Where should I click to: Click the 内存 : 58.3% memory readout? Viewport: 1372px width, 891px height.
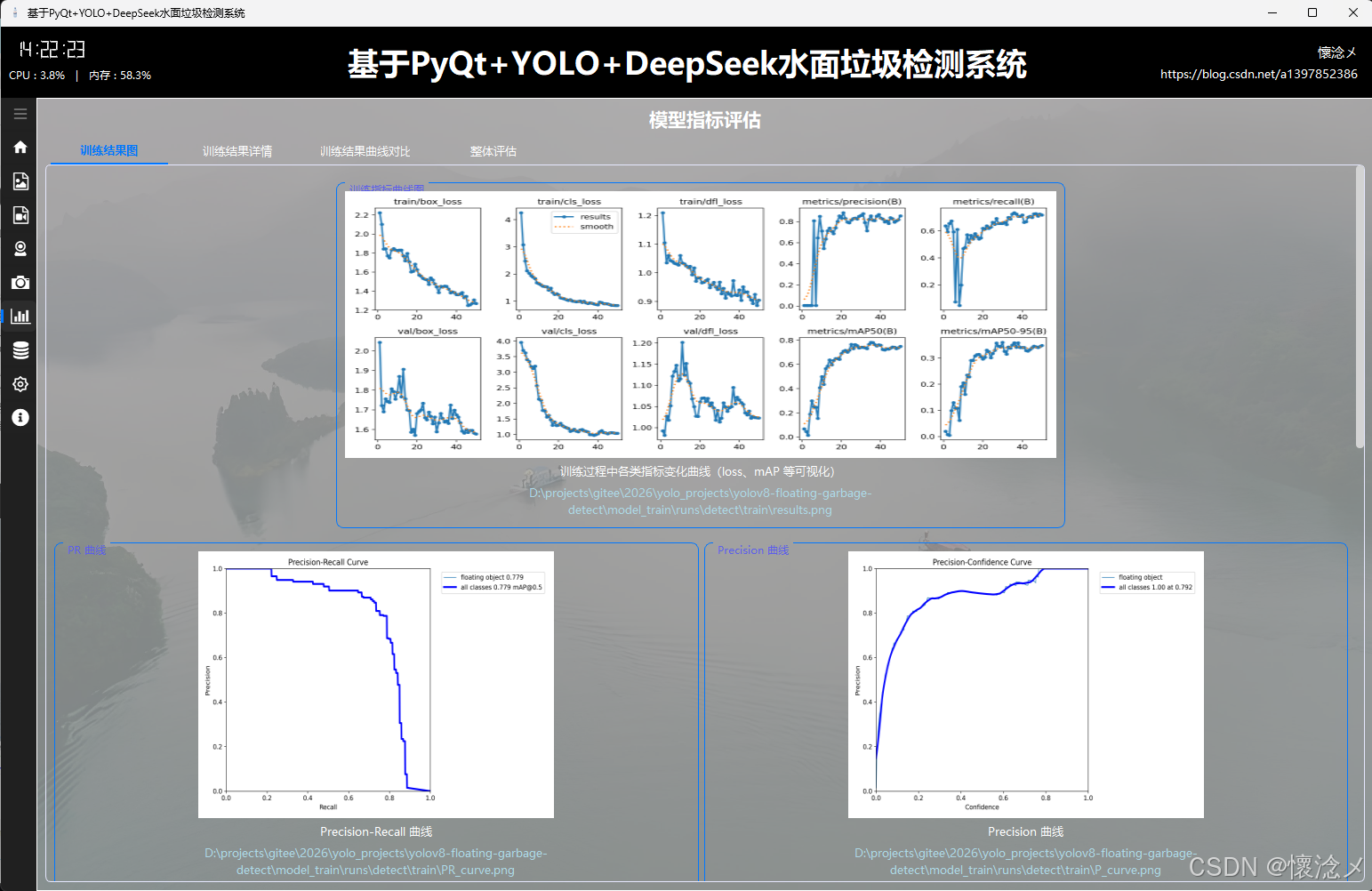coord(120,76)
